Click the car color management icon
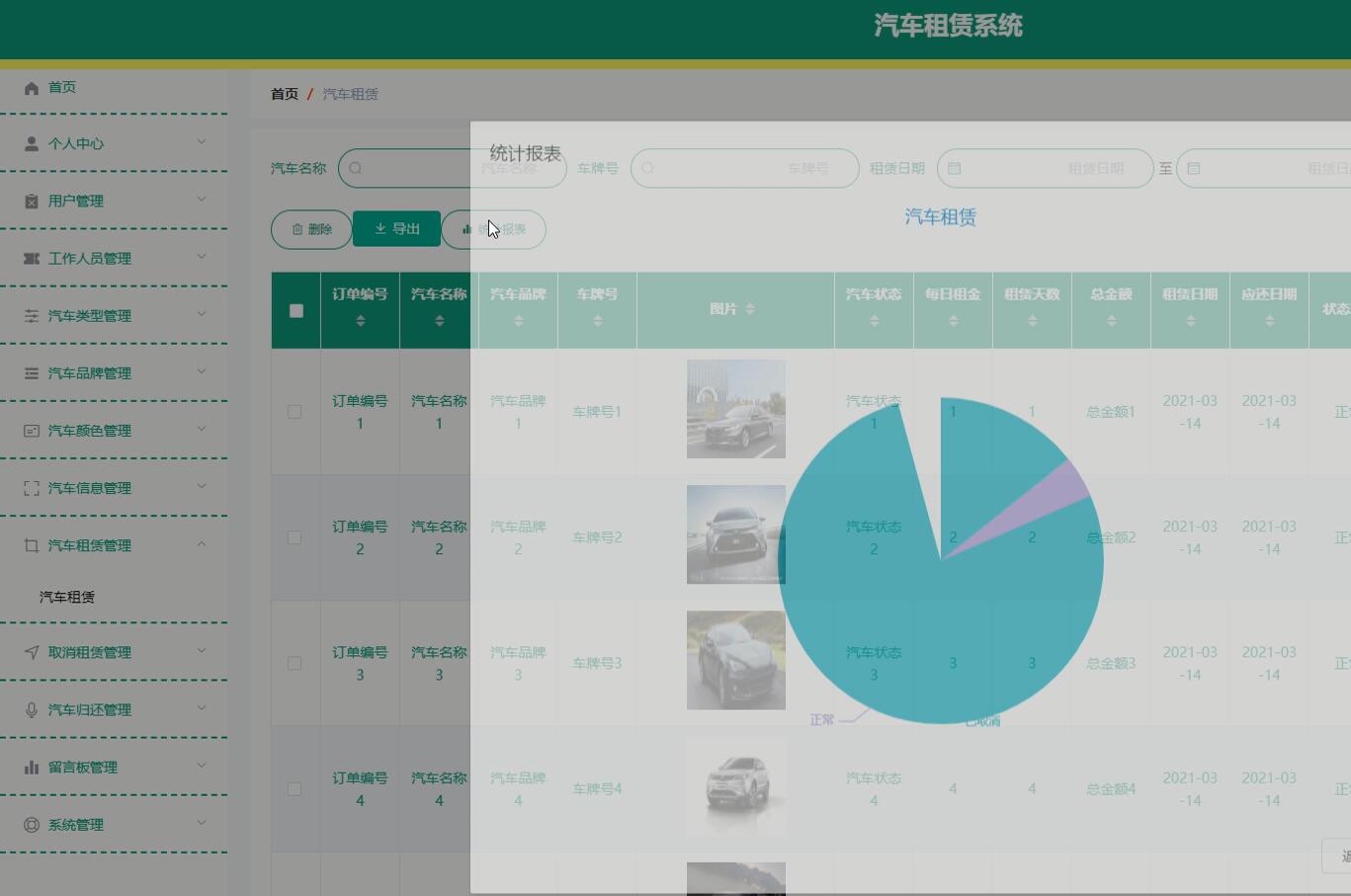 pos(32,431)
